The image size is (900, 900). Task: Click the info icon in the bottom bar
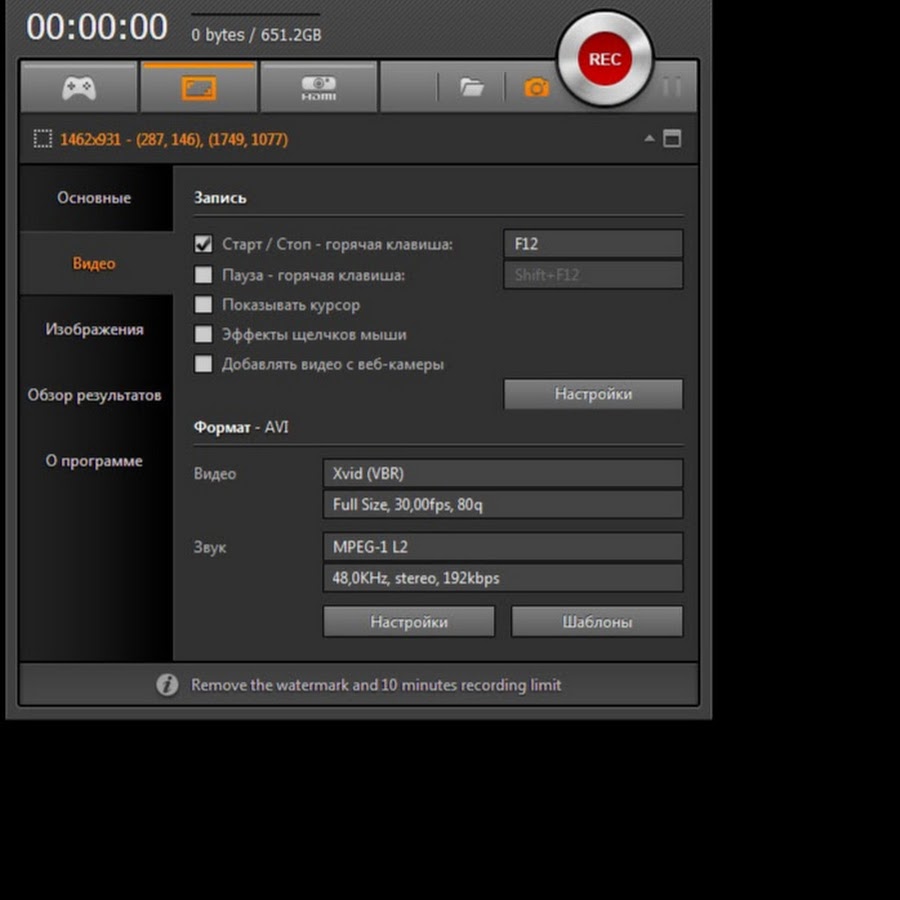pyautogui.click(x=167, y=685)
